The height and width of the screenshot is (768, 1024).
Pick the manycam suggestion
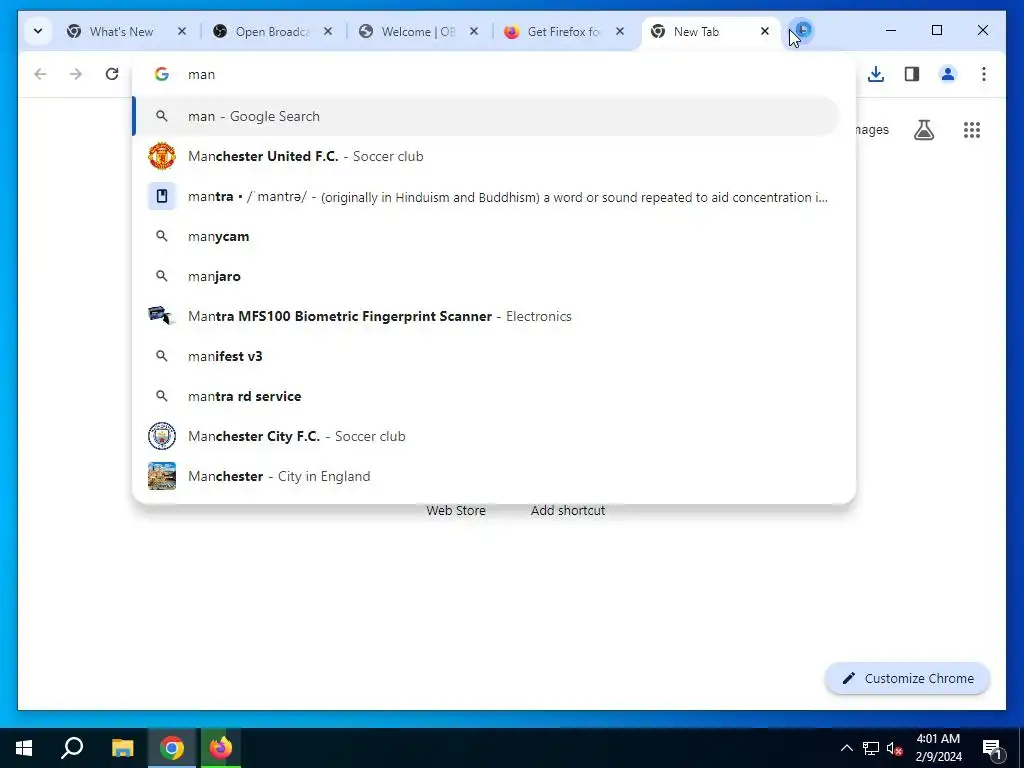[x=487, y=236]
